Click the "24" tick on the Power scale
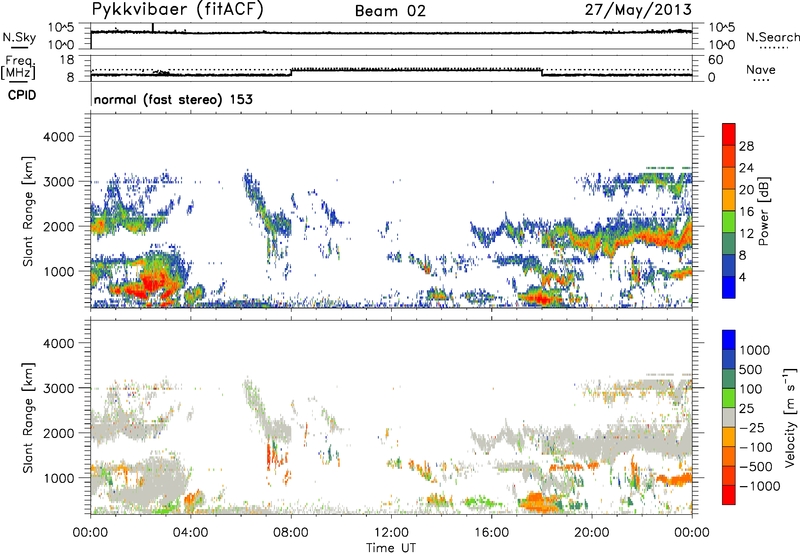Image resolution: width=800 pixels, height=554 pixels. (x=746, y=168)
